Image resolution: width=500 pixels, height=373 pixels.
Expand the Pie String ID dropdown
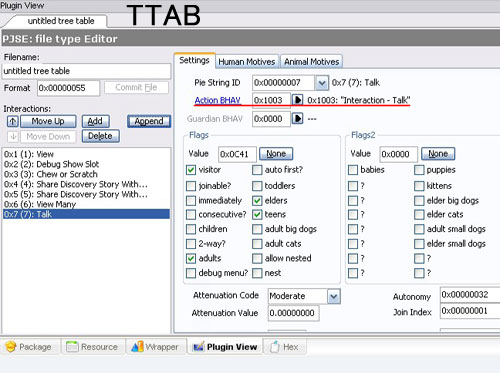point(321,83)
